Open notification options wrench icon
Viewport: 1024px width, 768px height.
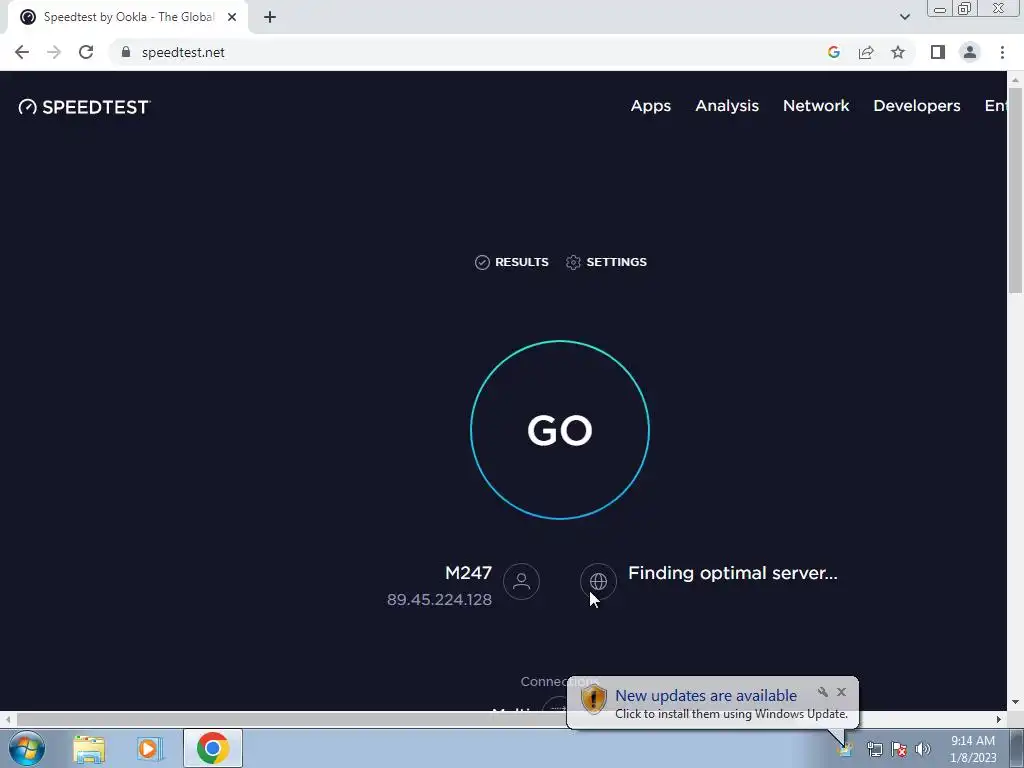[823, 692]
